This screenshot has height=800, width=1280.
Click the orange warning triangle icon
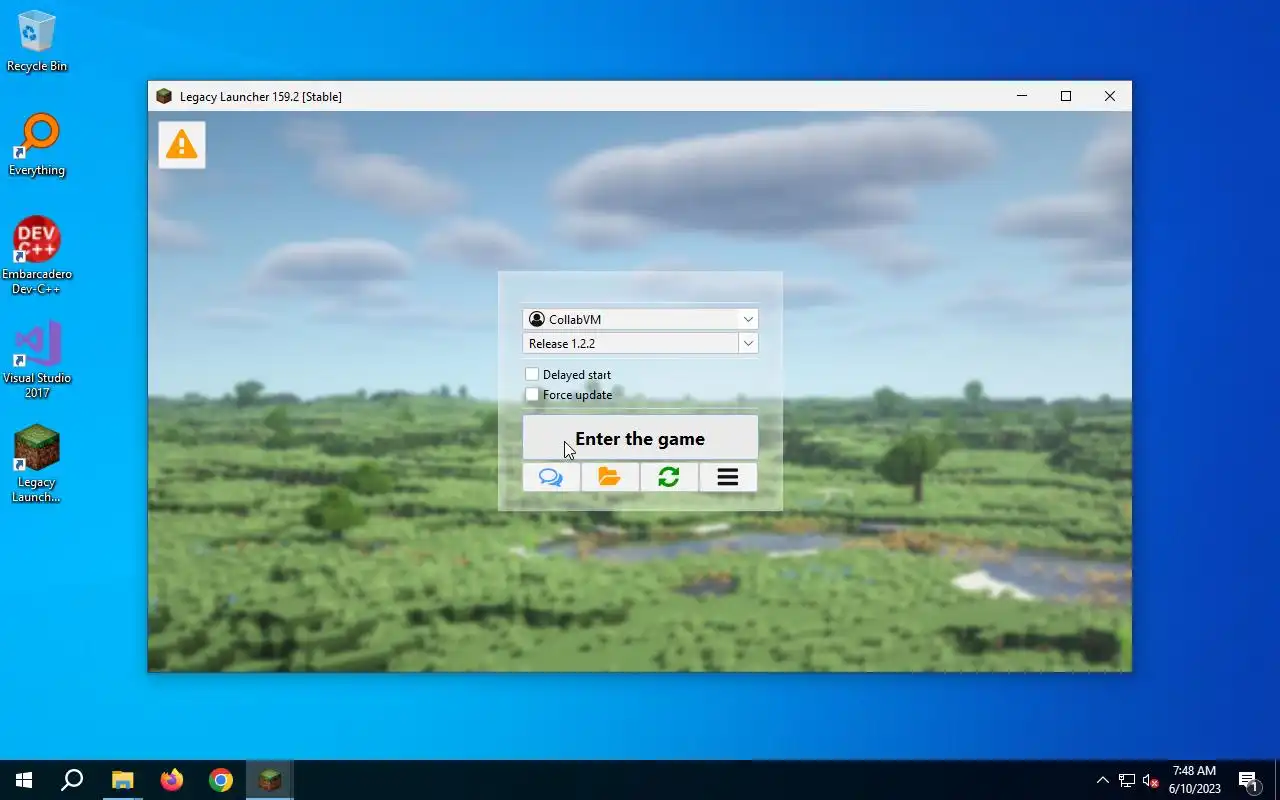tap(181, 145)
